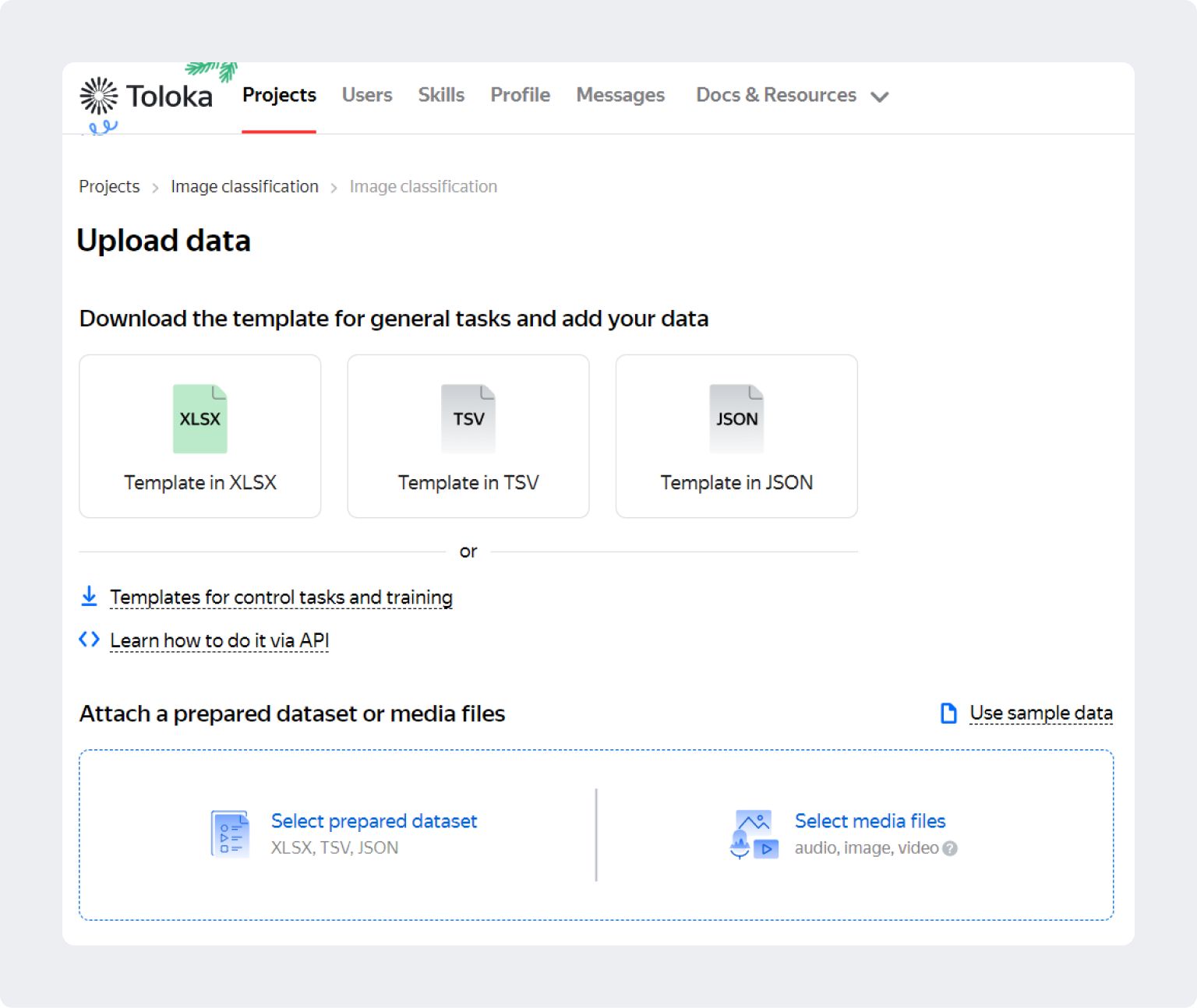Click the download arrow icon beside Templates link

(x=89, y=596)
